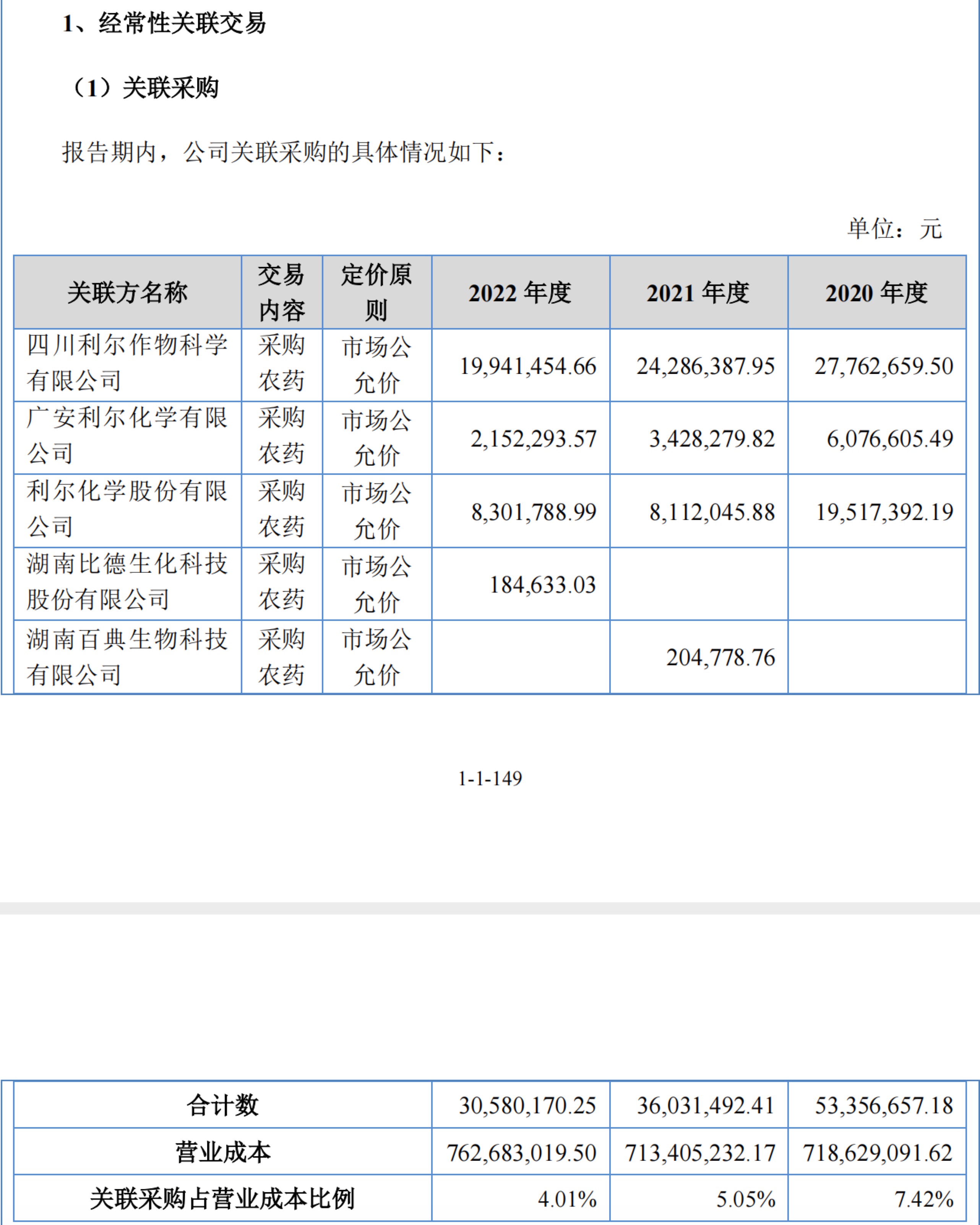Click the 定价原则 header cell
This screenshot has width=980, height=1225.
click(x=376, y=292)
